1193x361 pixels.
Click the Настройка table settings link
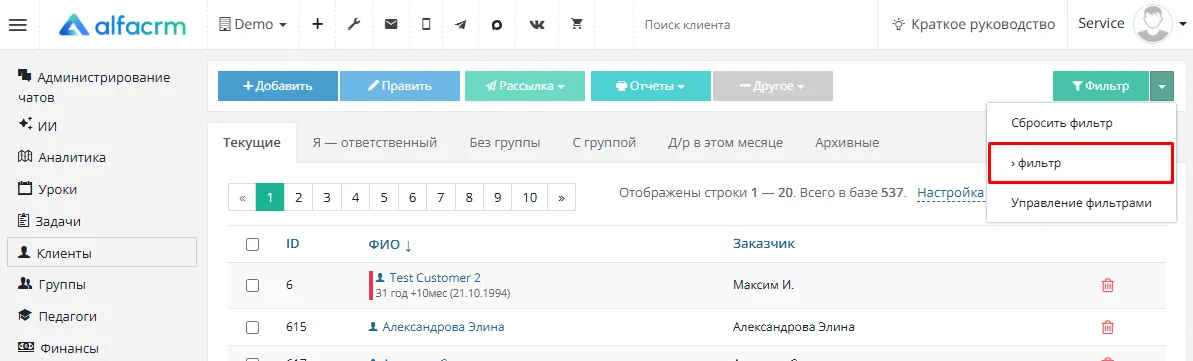(951, 193)
